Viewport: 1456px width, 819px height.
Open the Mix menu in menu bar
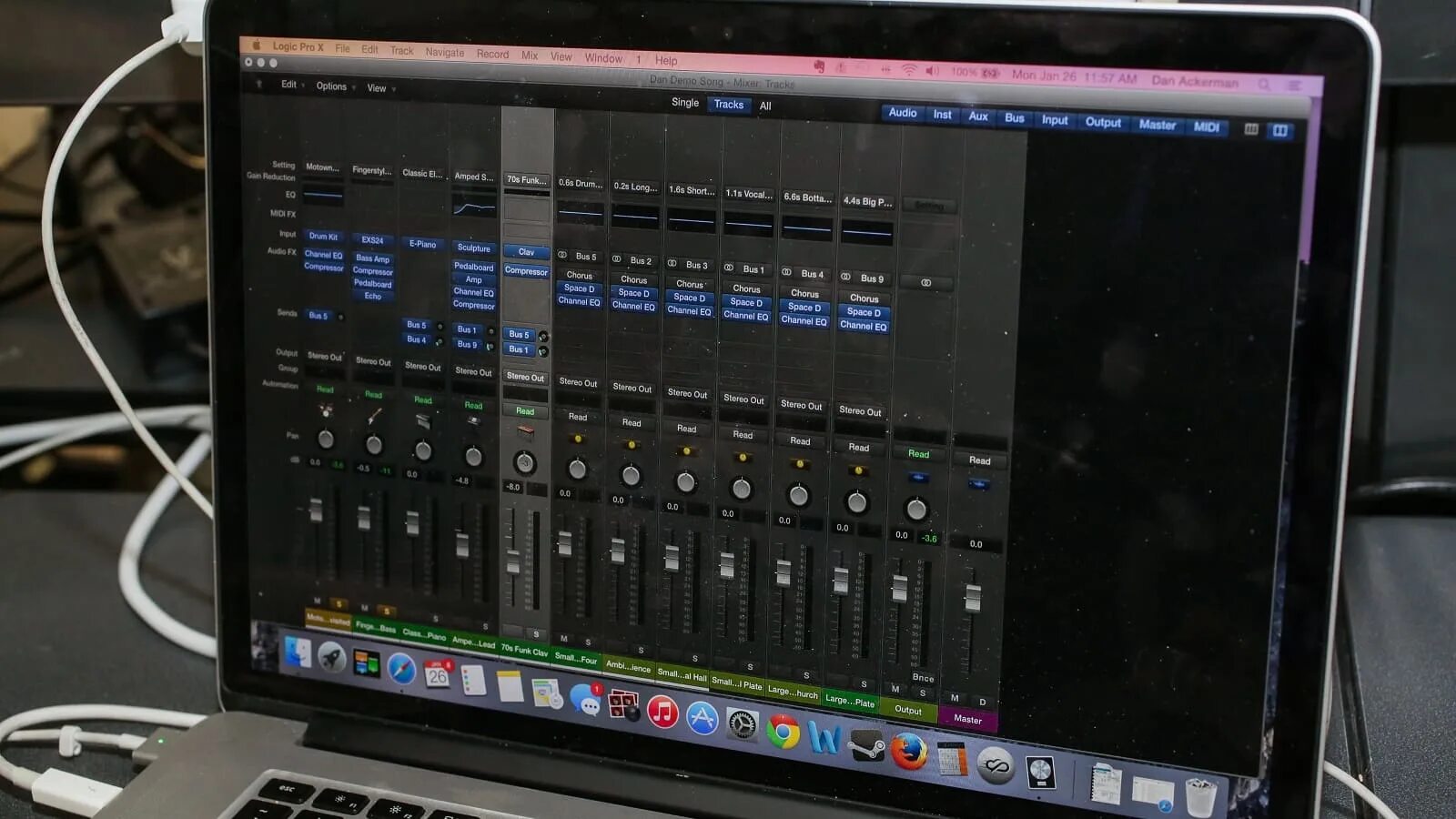pyautogui.click(x=530, y=56)
